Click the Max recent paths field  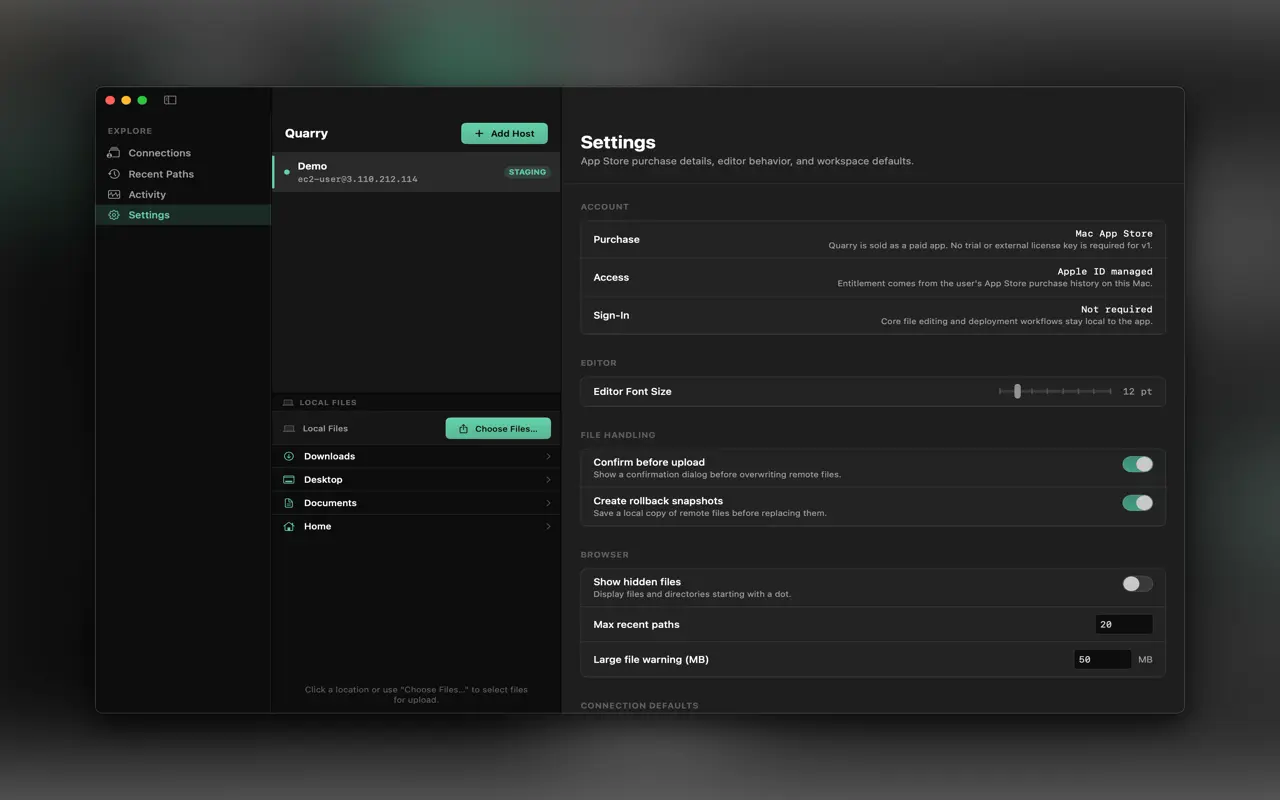click(1124, 624)
